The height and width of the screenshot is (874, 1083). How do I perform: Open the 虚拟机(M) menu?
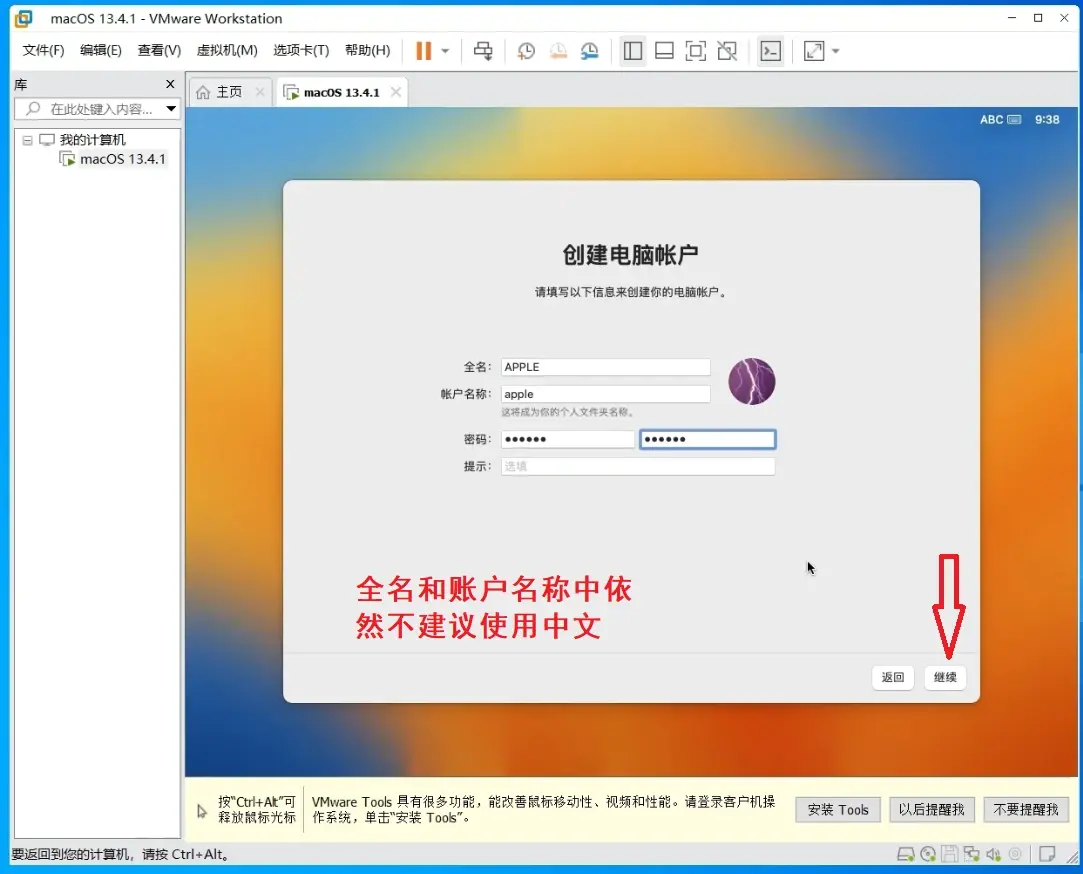[x=227, y=50]
